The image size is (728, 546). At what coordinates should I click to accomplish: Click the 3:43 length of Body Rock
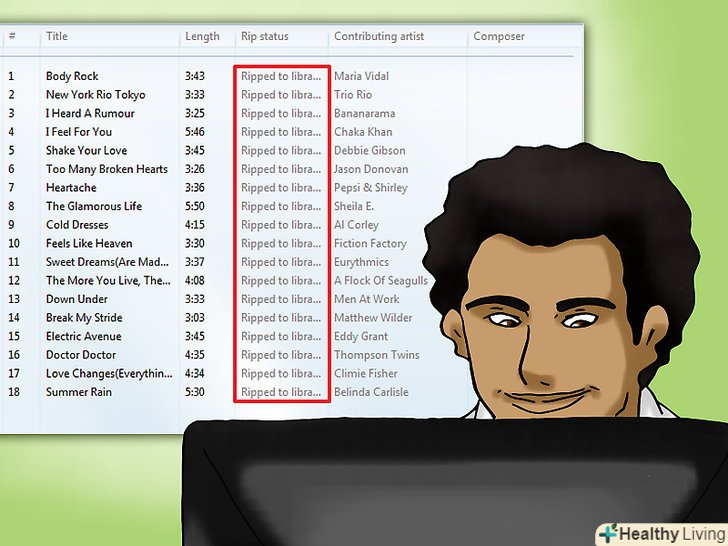(195, 76)
